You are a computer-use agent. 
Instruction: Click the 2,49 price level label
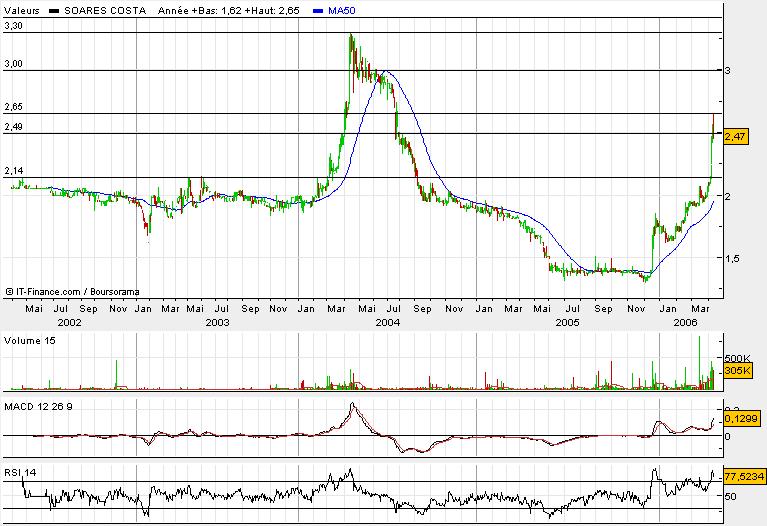pyautogui.click(x=13, y=127)
